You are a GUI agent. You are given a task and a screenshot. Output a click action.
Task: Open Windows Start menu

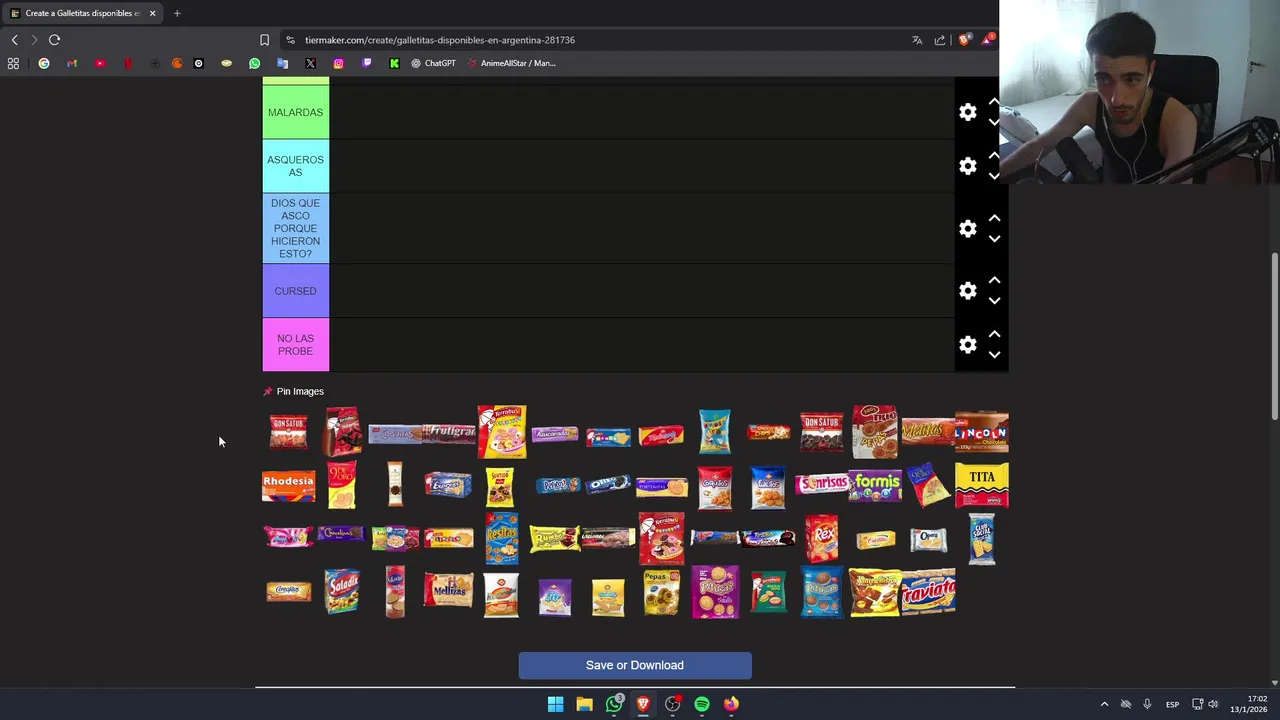pos(555,704)
